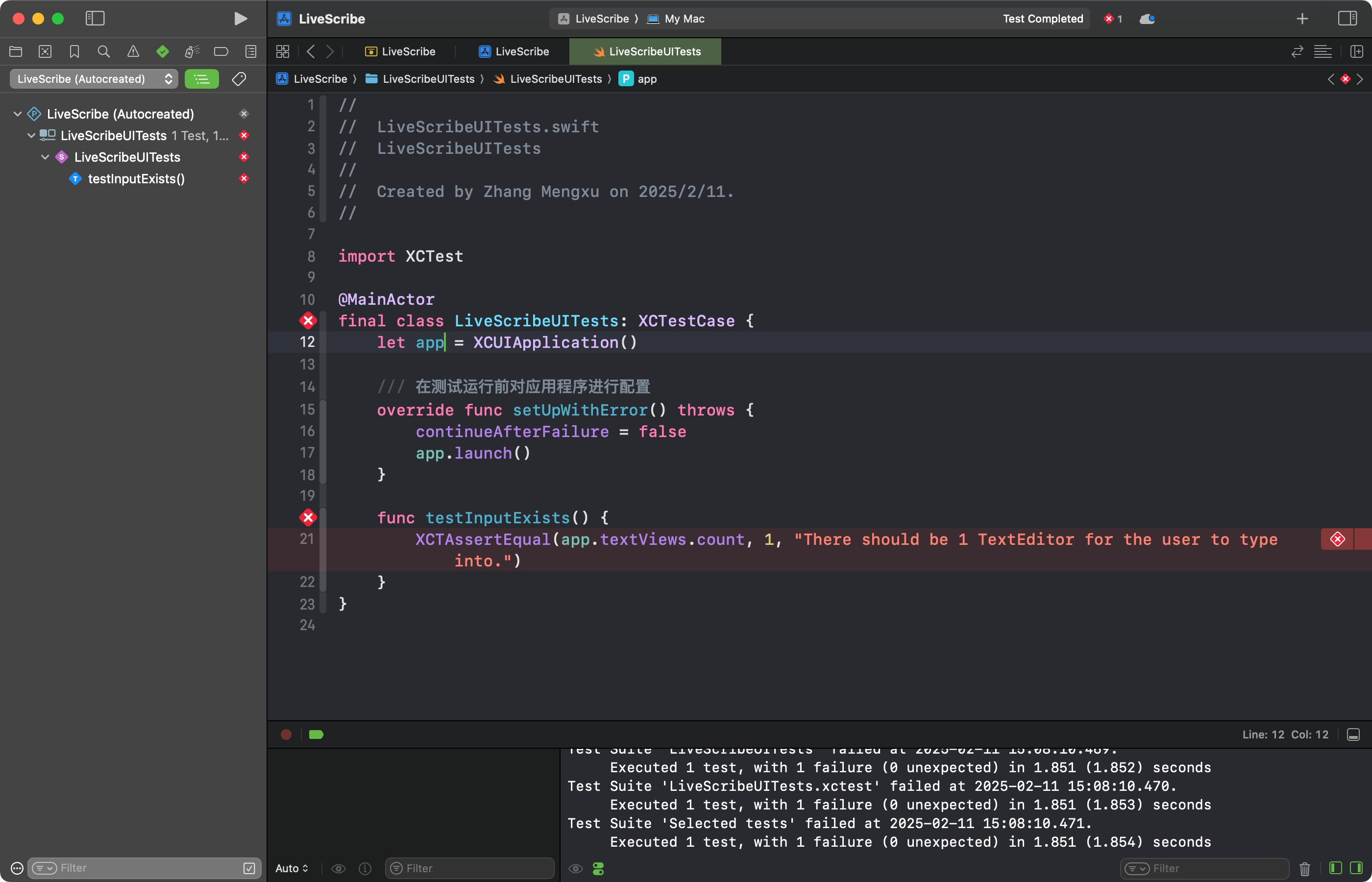
Task: Toggle the left navigator sidebar
Action: point(95,18)
